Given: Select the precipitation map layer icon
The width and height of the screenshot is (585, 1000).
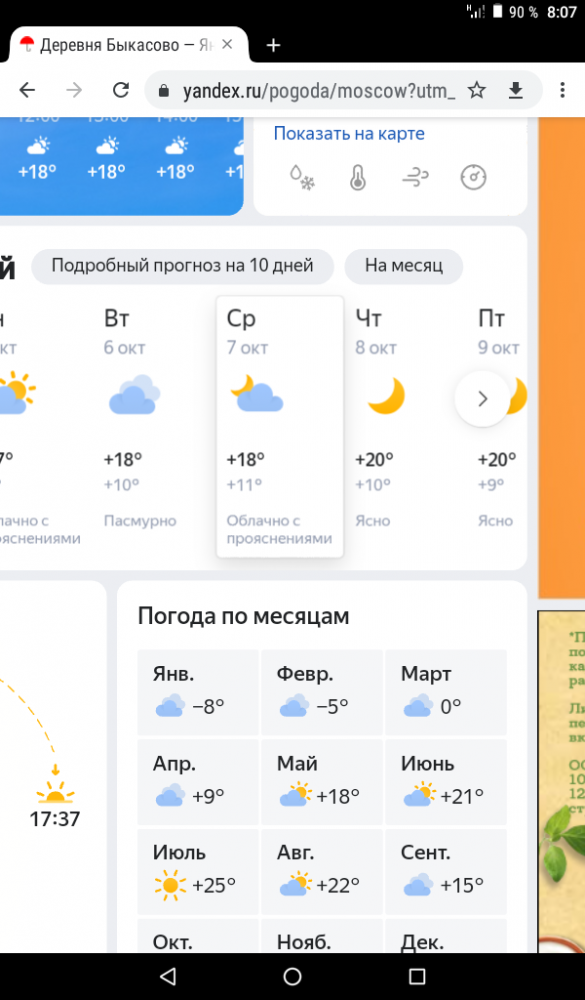Looking at the screenshot, I should pyautogui.click(x=302, y=178).
